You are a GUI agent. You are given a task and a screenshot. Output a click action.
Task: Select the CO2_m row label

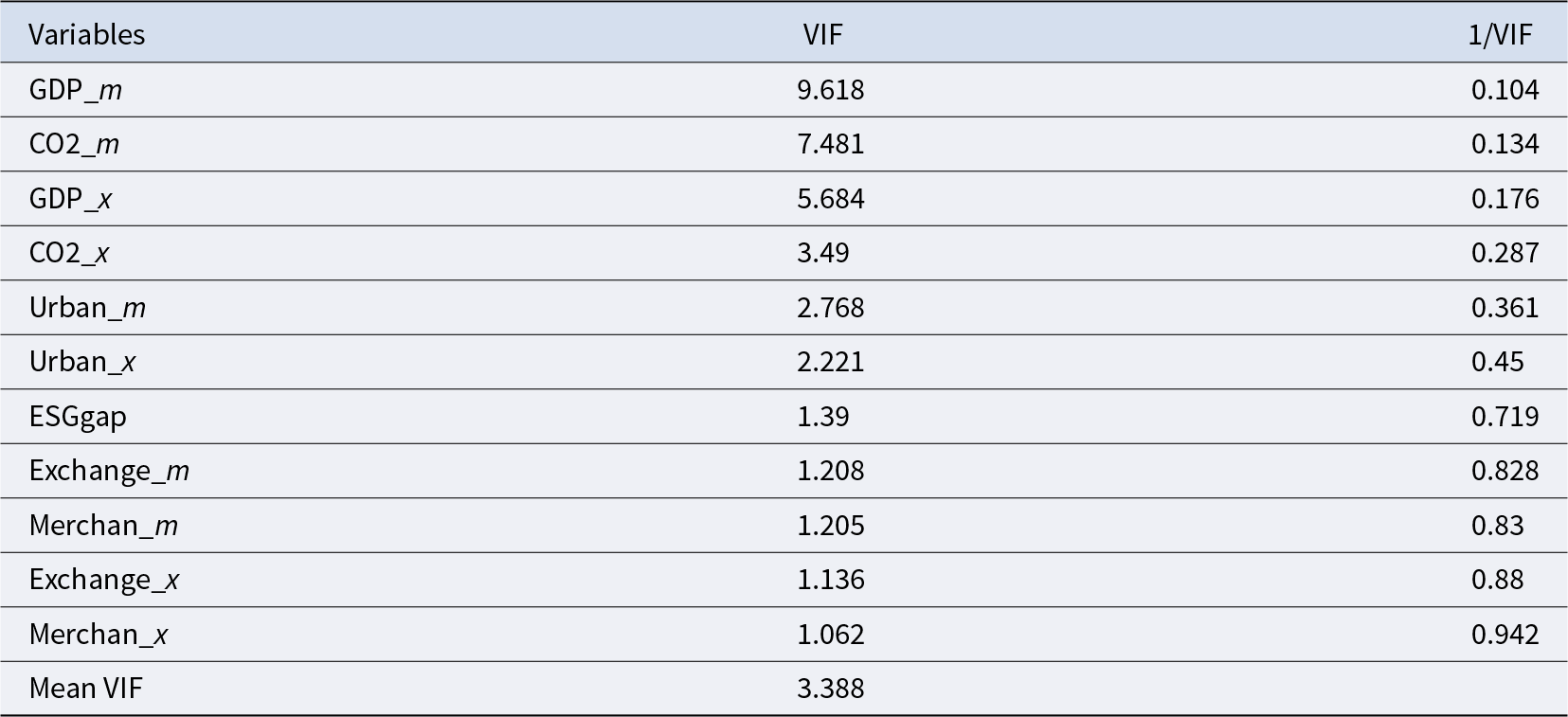(74, 144)
